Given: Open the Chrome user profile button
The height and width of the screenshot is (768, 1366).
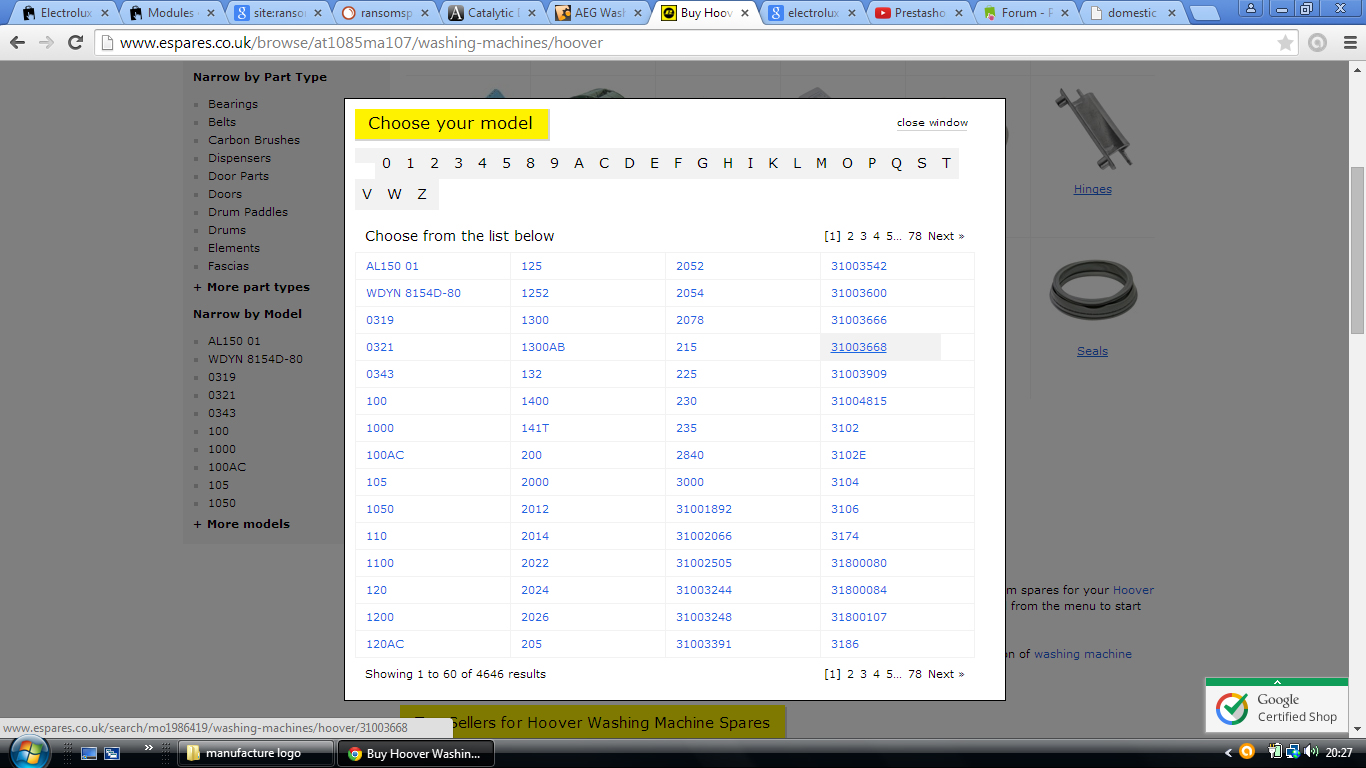Looking at the screenshot, I should 1250,8.
